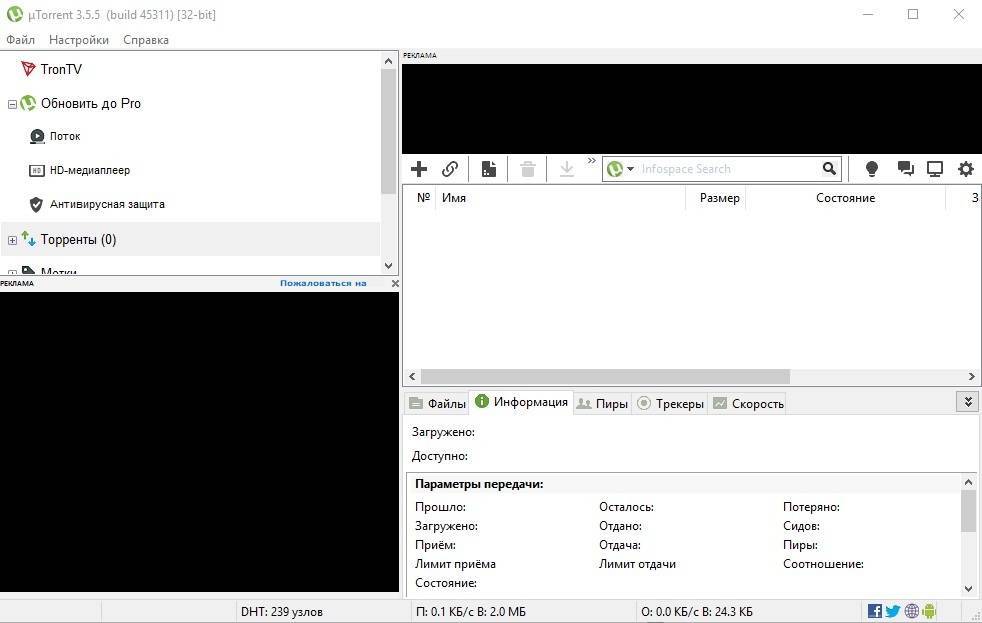The height and width of the screenshot is (623, 982).
Task: Open the chat bubbles icon
Action: 905,168
